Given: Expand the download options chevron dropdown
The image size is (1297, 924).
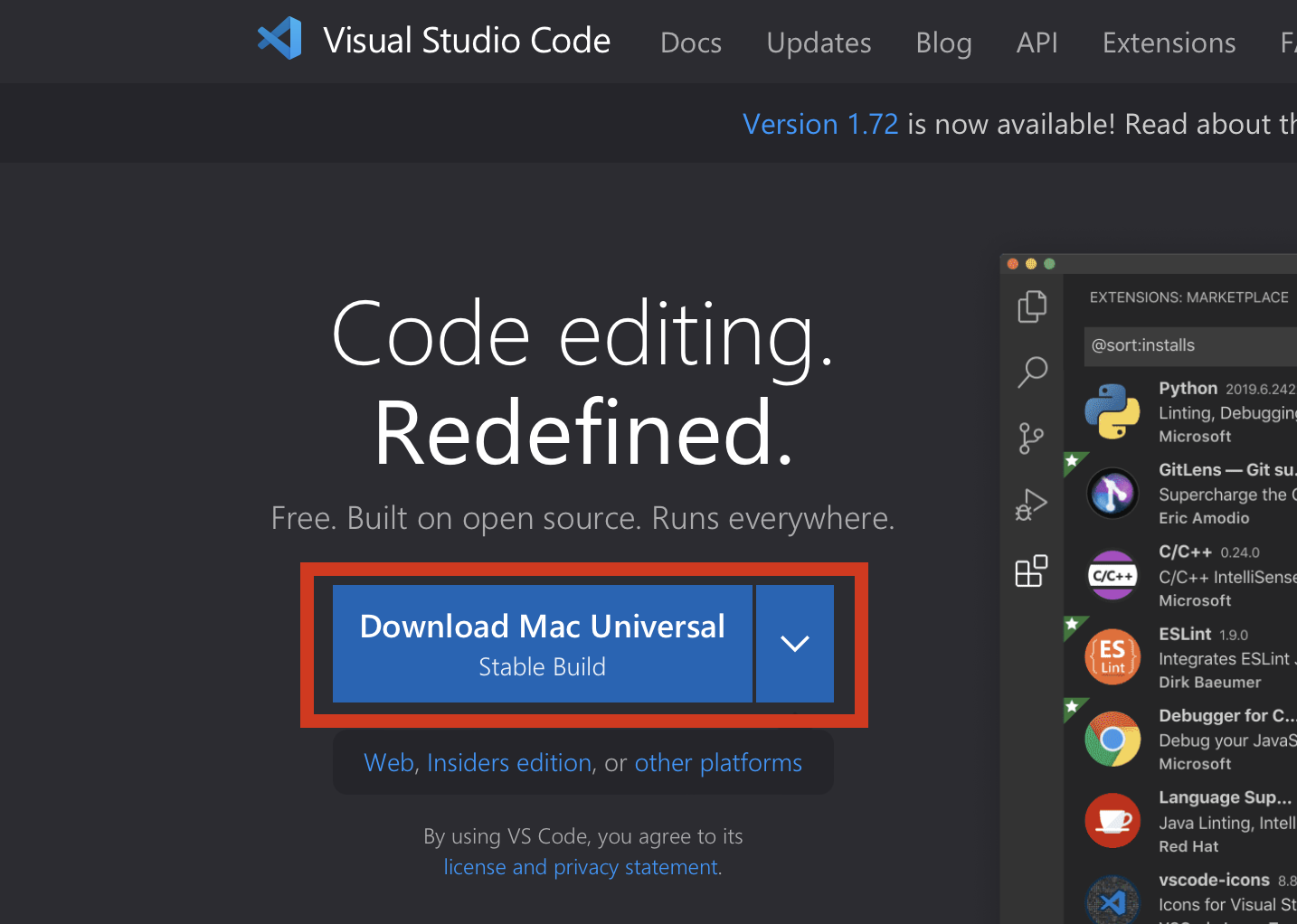Looking at the screenshot, I should 795,644.
